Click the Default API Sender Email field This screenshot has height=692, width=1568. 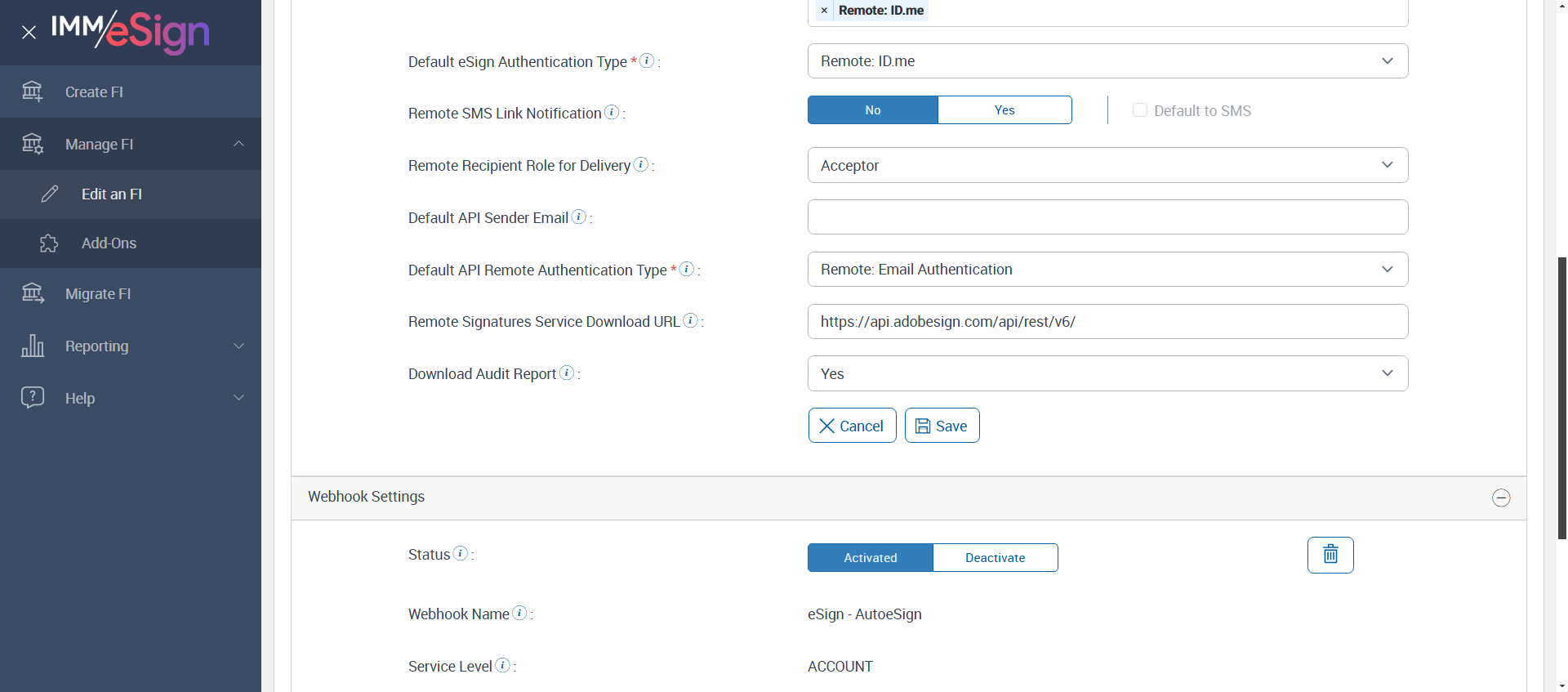pos(1107,217)
